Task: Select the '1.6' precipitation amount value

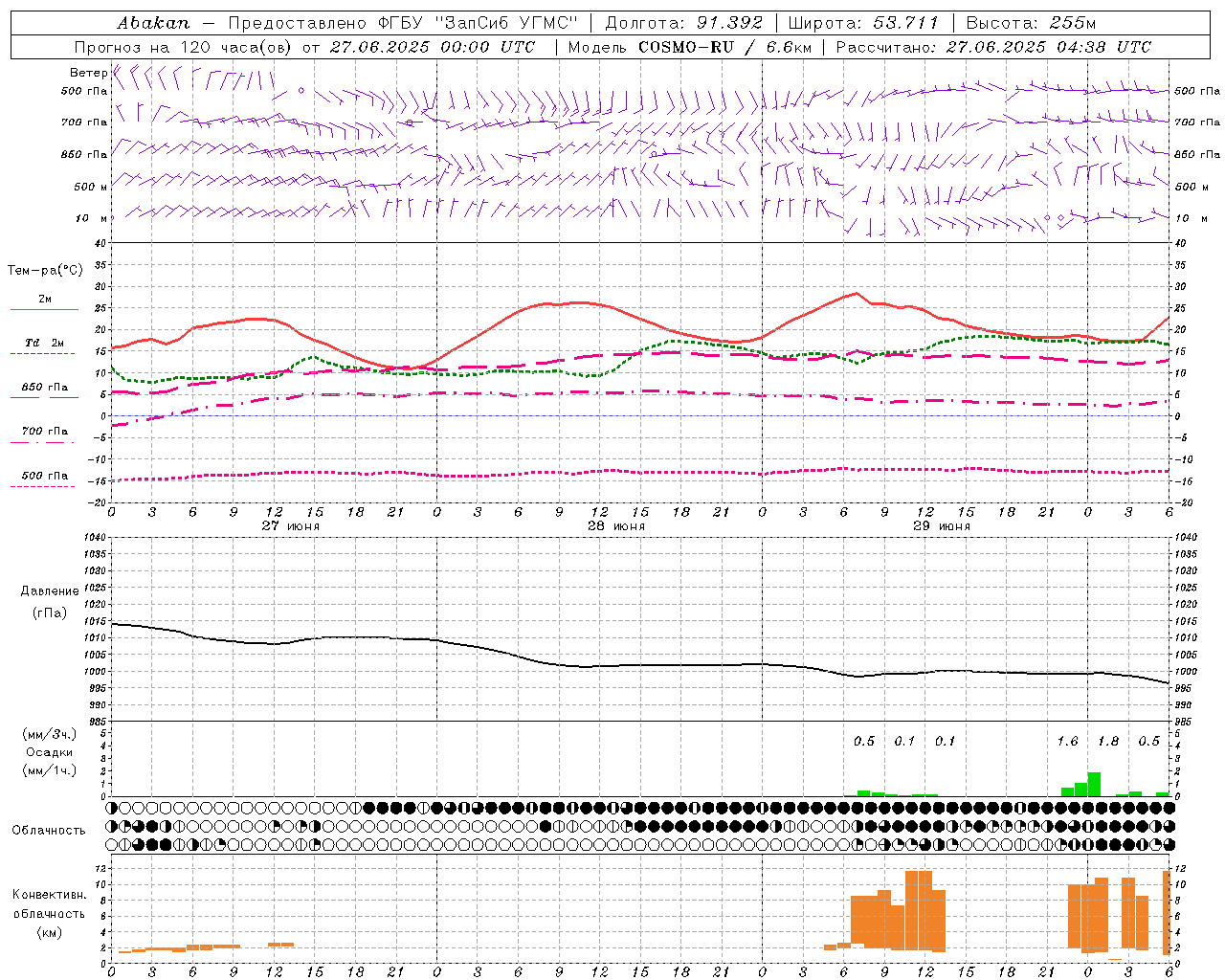Action: (1067, 742)
